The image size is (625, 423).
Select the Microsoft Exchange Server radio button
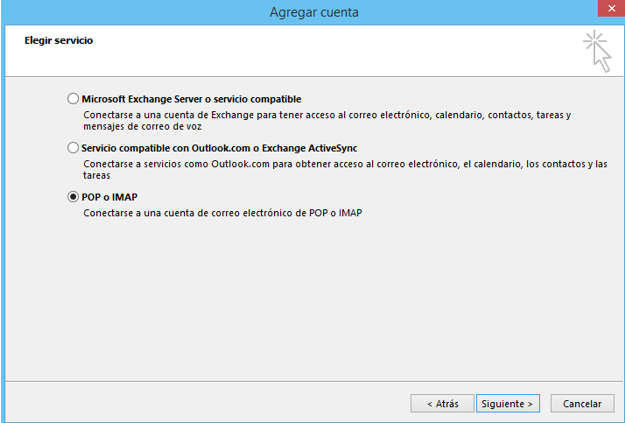[x=72, y=99]
